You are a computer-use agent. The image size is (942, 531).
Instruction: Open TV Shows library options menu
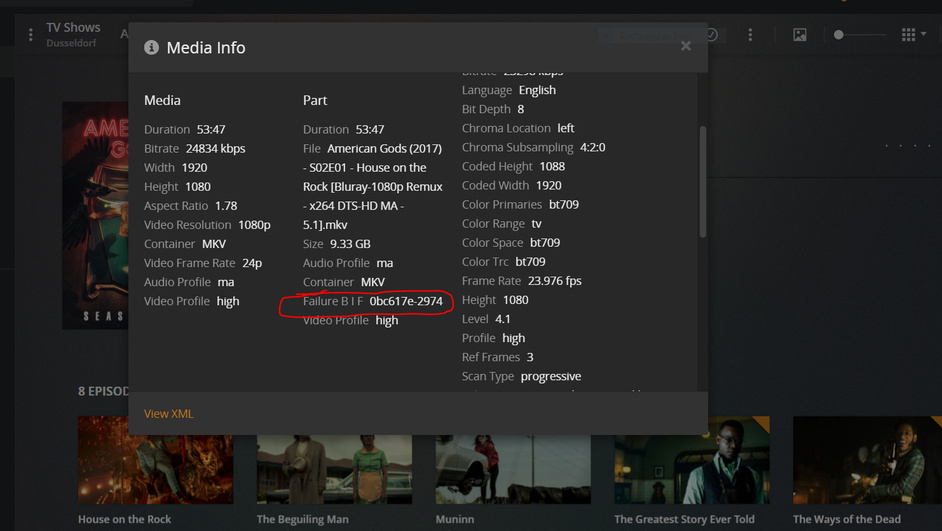(31, 35)
